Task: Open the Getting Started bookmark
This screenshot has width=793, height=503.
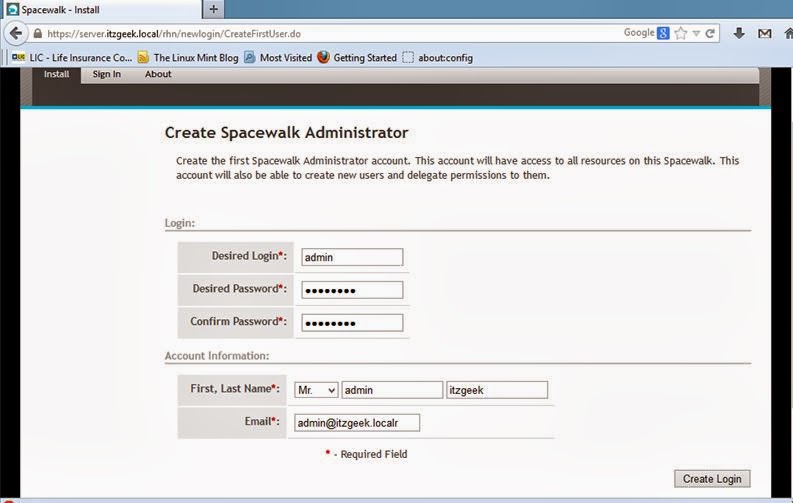Action: (x=357, y=58)
